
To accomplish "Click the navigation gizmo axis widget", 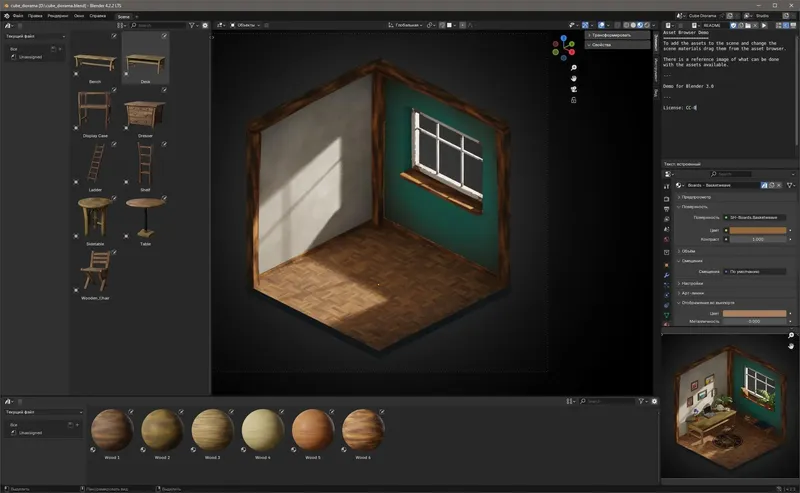I will click(x=565, y=49).
